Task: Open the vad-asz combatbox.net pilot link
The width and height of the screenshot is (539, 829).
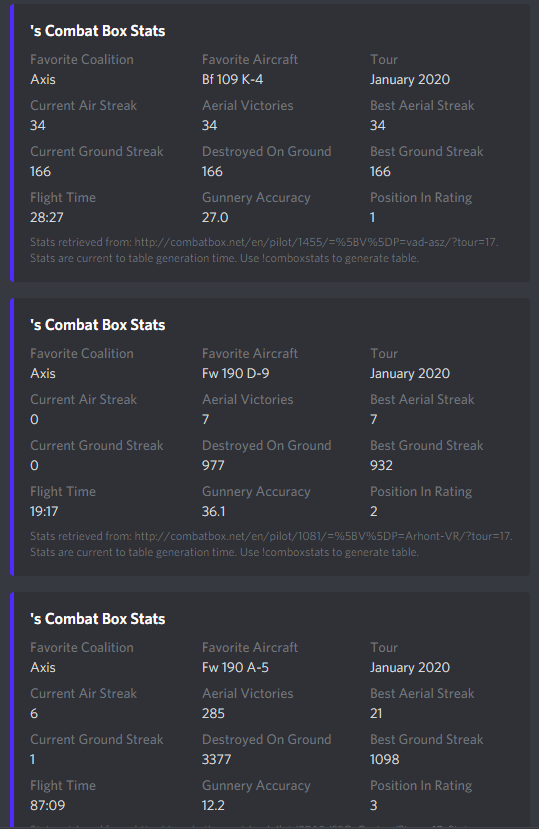Action: click(x=316, y=242)
